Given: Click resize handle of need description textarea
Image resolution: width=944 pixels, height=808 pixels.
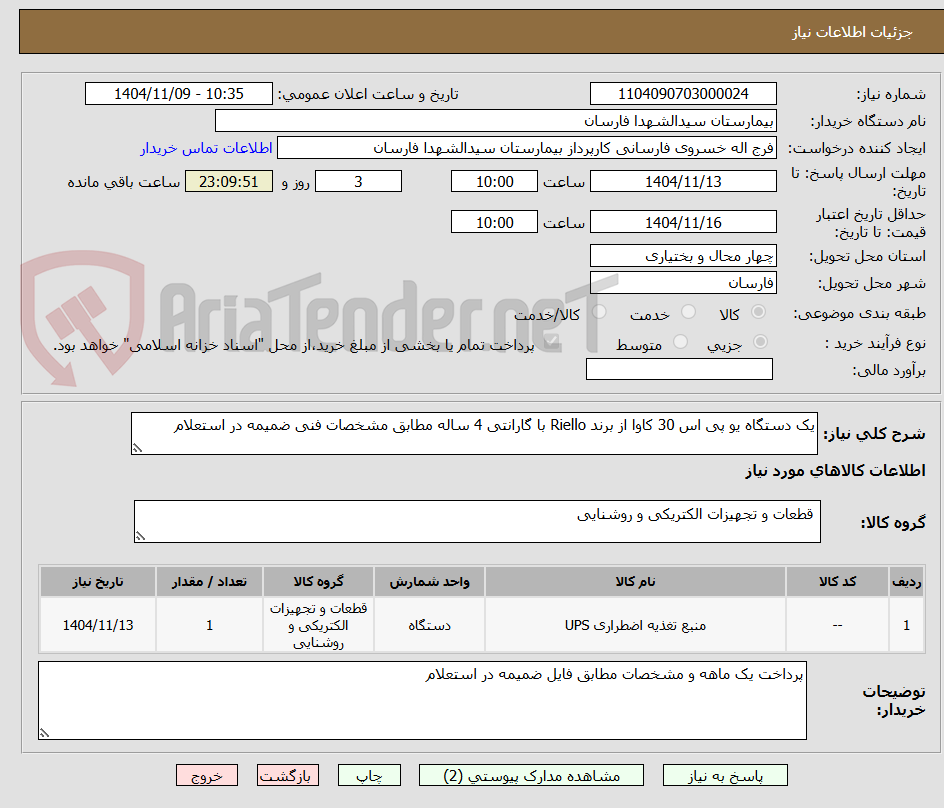Looking at the screenshot, I should click(137, 448).
